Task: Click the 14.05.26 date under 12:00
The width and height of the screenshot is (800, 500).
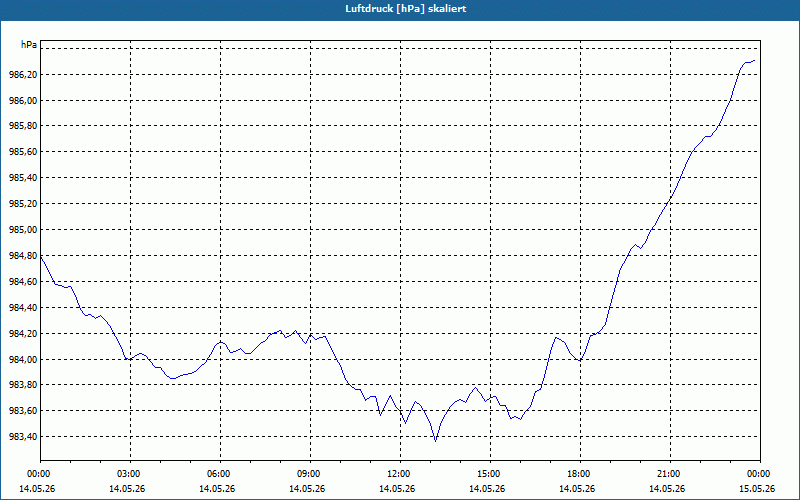Action: 397,488
